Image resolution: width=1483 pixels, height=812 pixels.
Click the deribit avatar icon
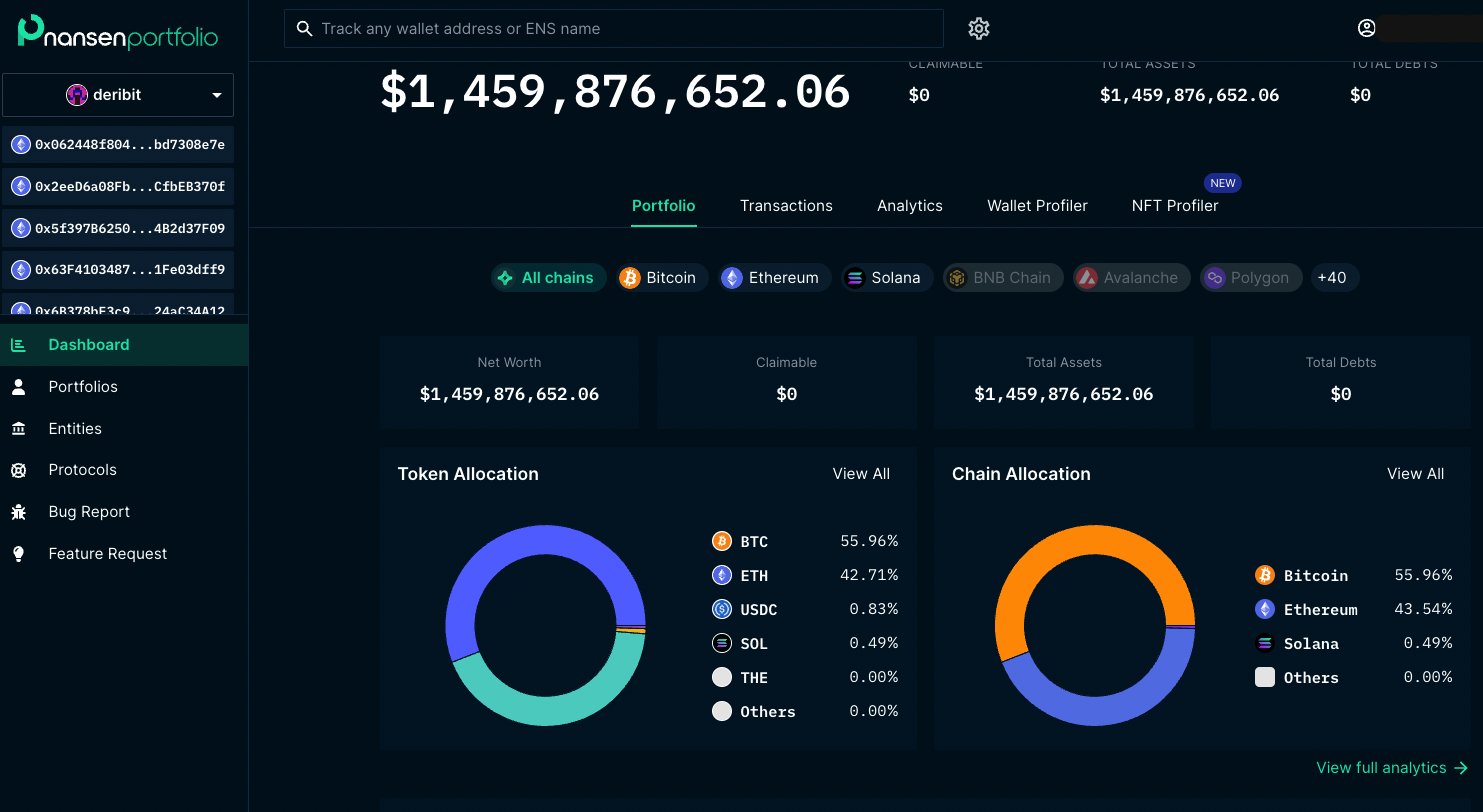(77, 95)
